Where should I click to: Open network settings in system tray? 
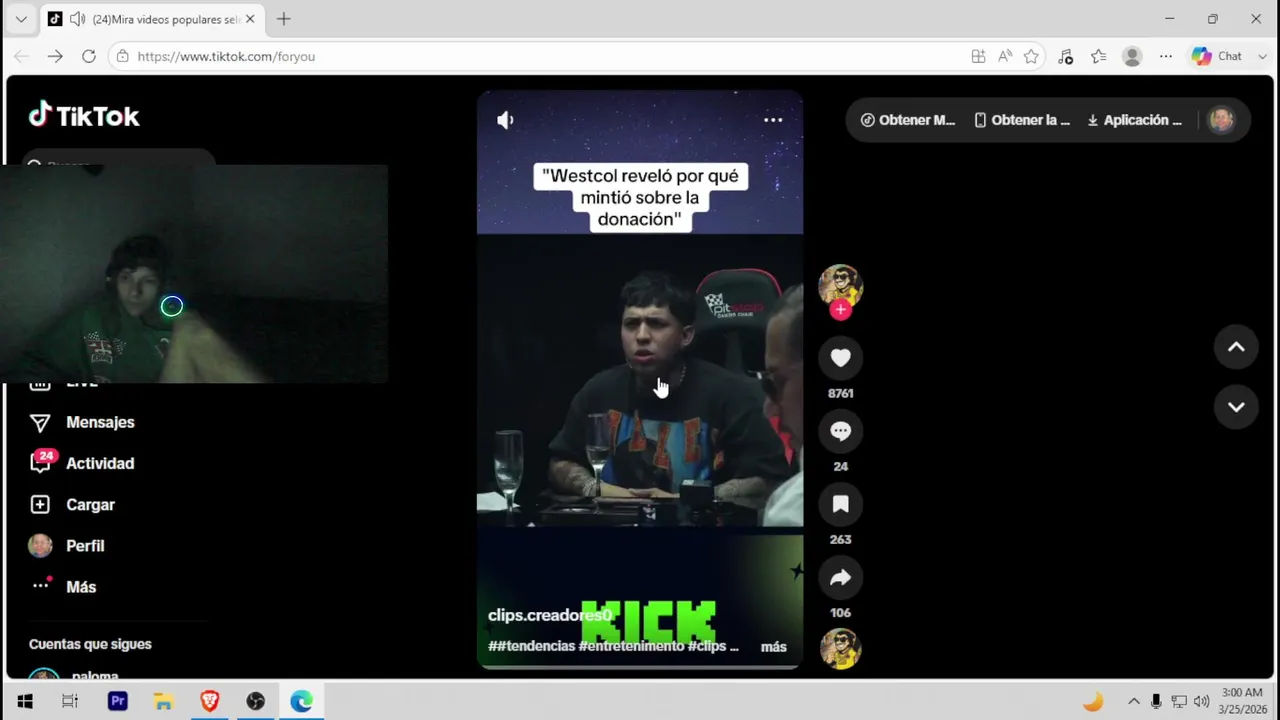(1179, 702)
